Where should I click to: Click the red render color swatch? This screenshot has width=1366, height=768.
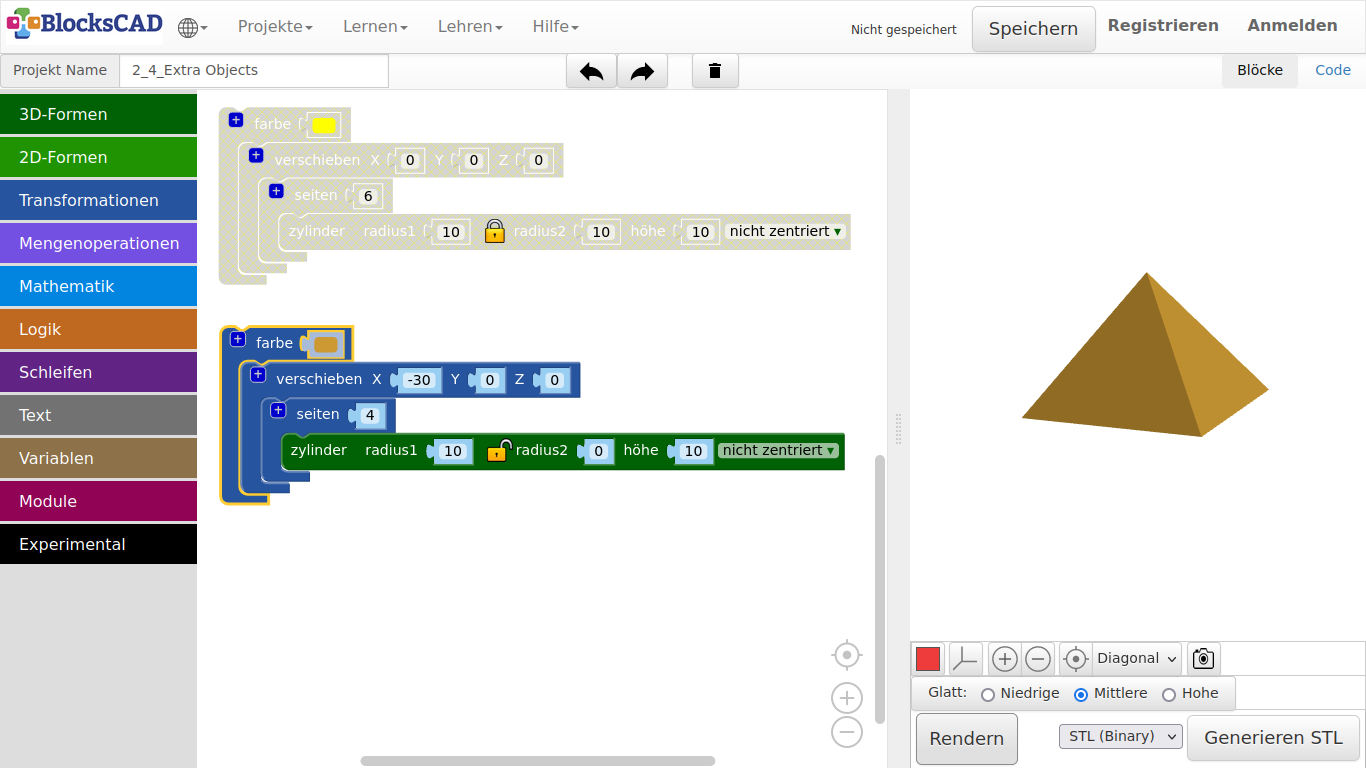928,659
